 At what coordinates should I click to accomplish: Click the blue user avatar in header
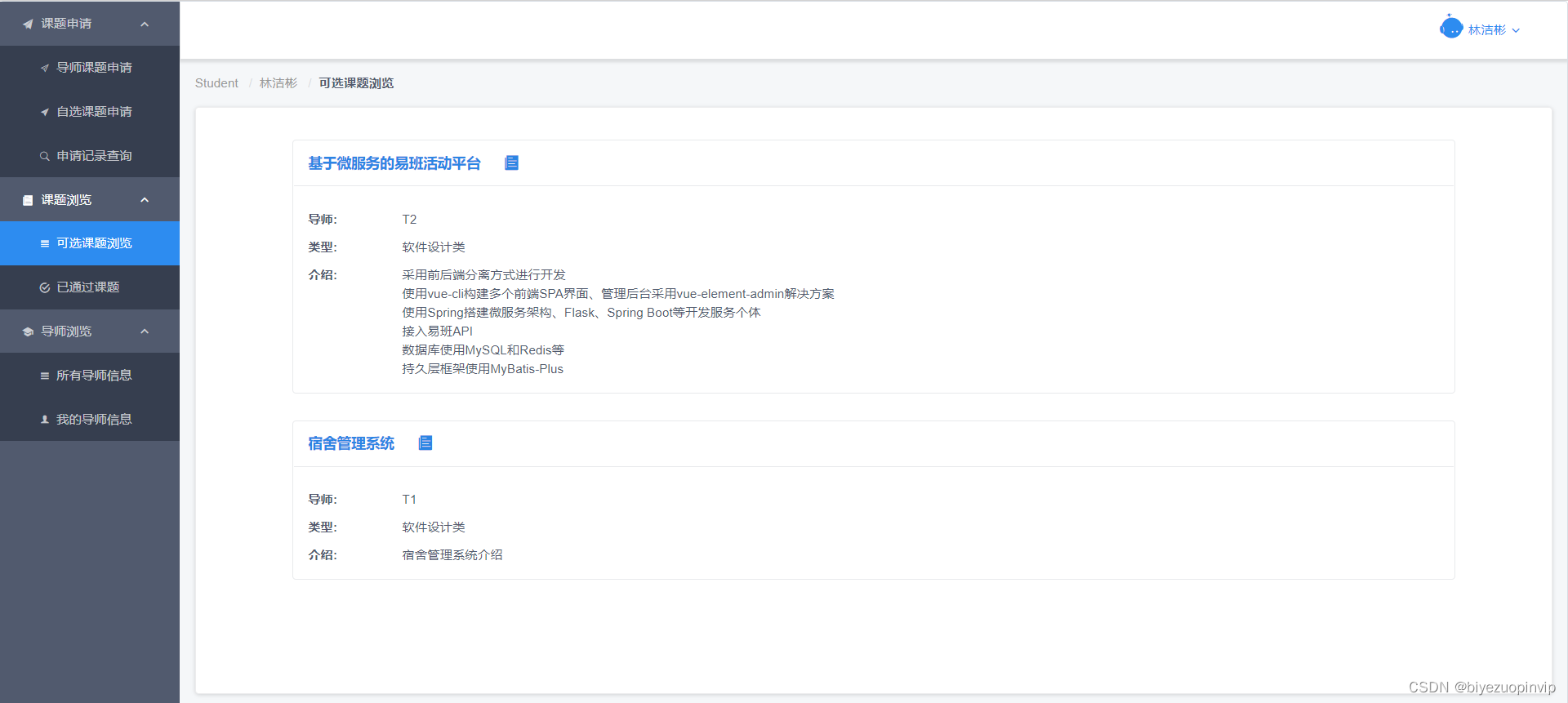tap(1451, 27)
